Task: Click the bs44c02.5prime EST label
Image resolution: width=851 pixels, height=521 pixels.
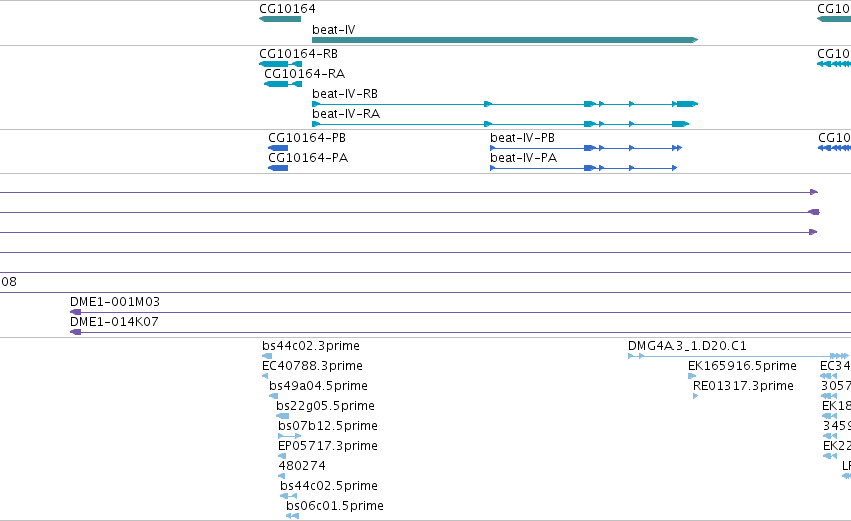Action: pos(329,486)
